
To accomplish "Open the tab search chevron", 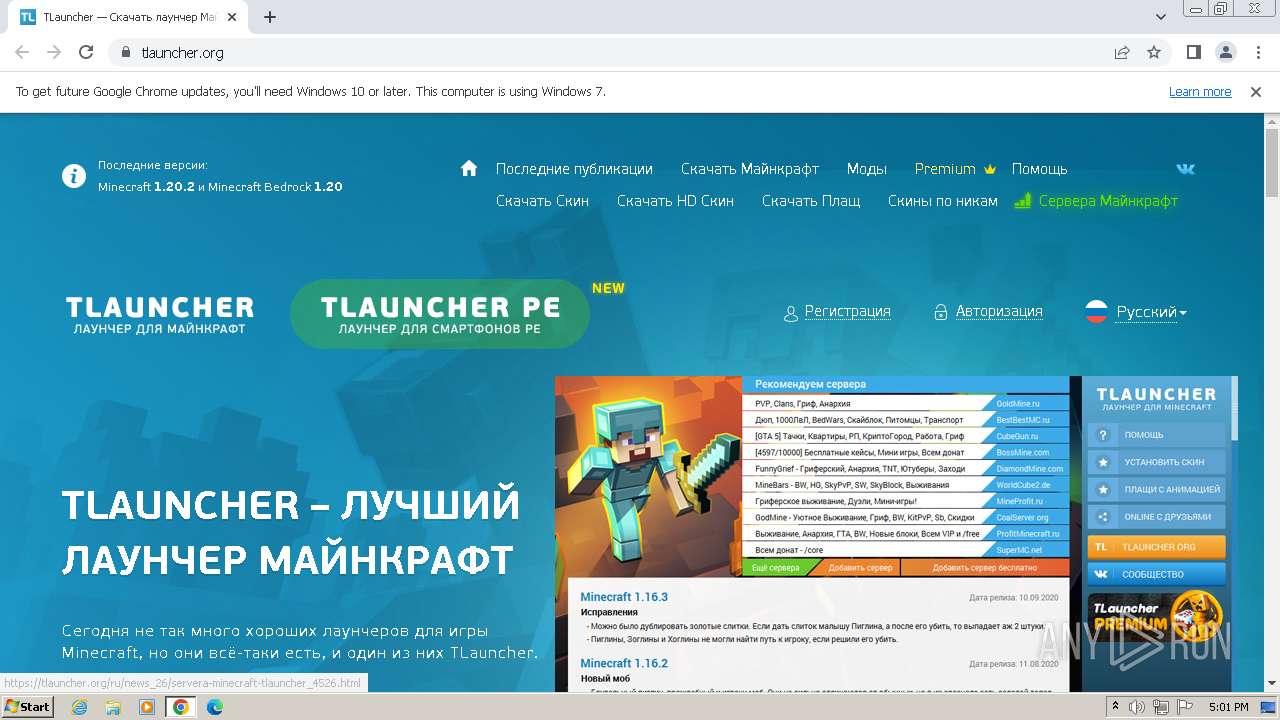I will pyautogui.click(x=1161, y=17).
